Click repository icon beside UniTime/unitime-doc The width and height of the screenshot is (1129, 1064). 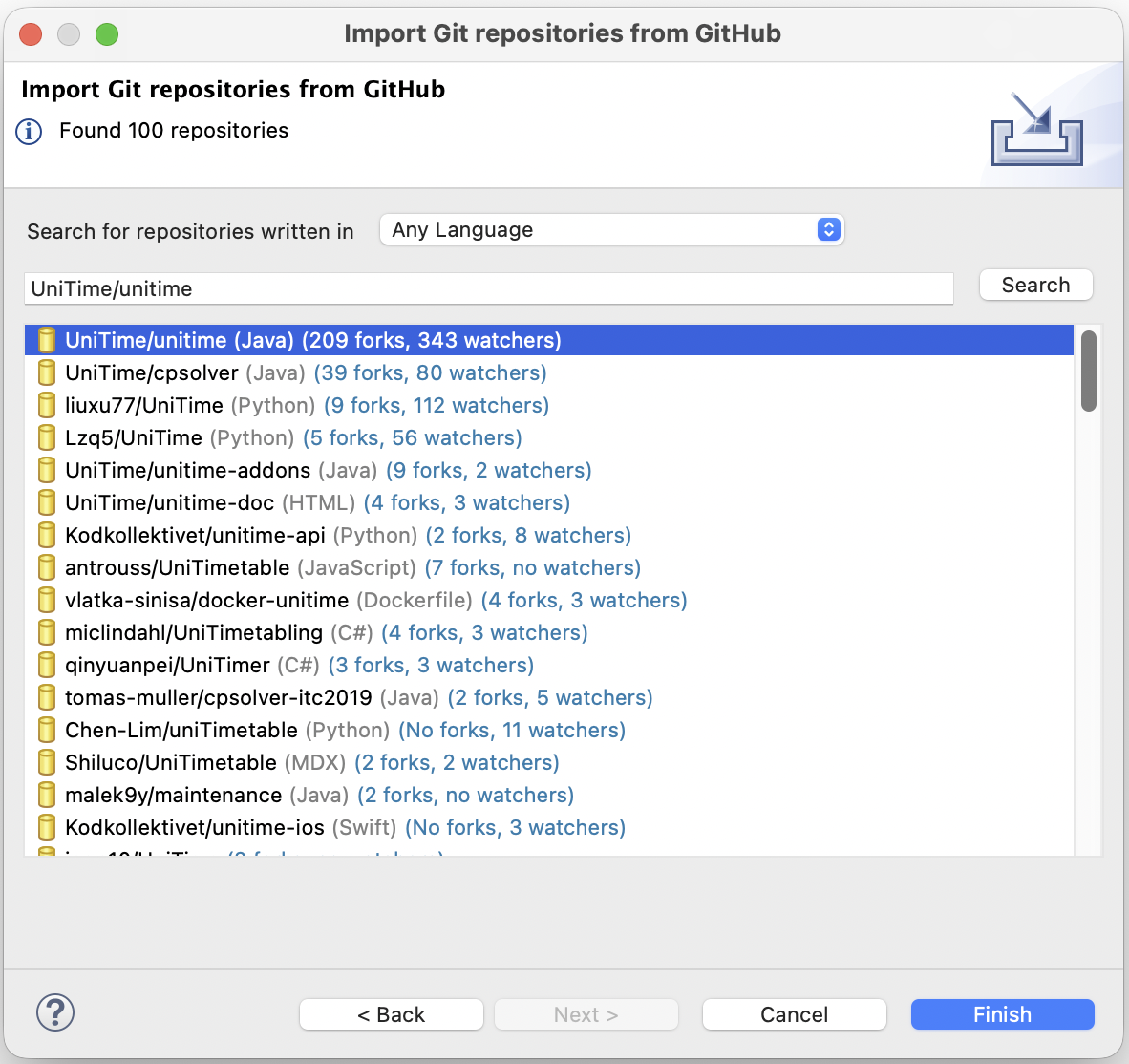click(47, 501)
